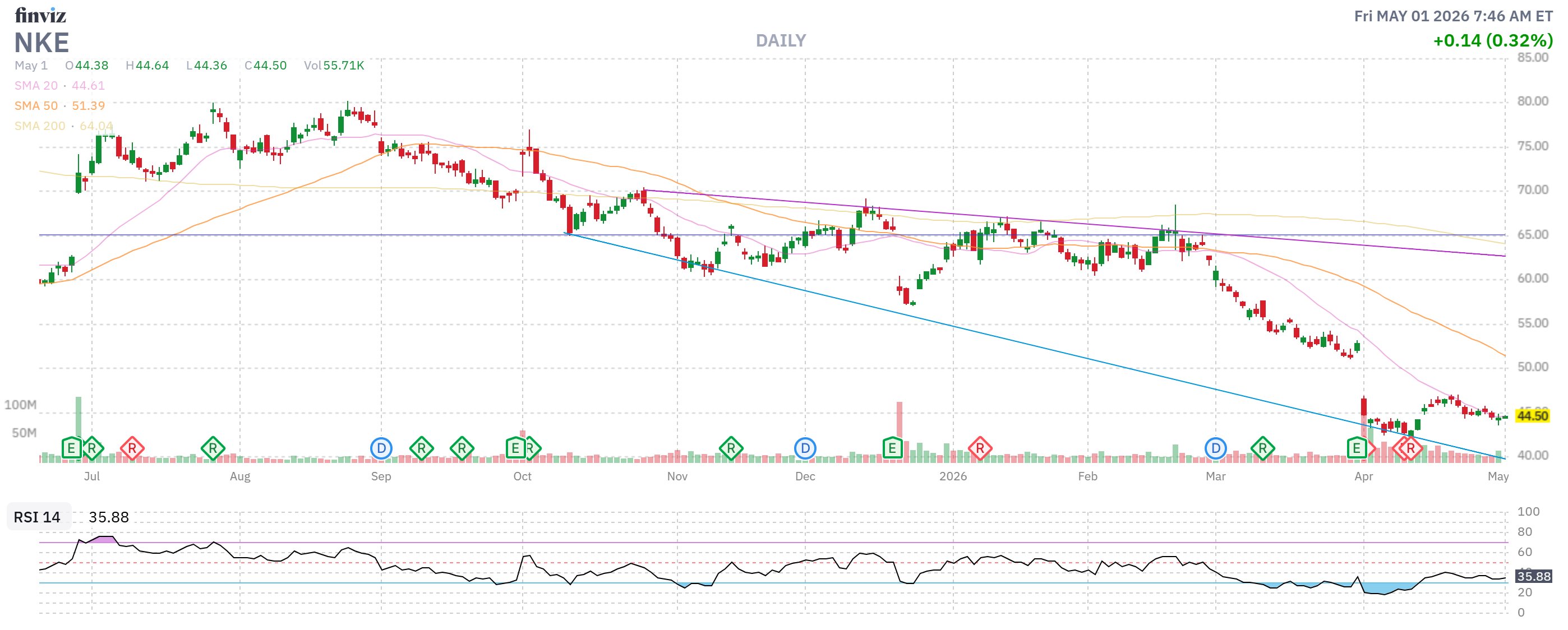Click the 50M volume axis label
Image resolution: width=1568 pixels, height=630 pixels.
pyautogui.click(x=24, y=433)
